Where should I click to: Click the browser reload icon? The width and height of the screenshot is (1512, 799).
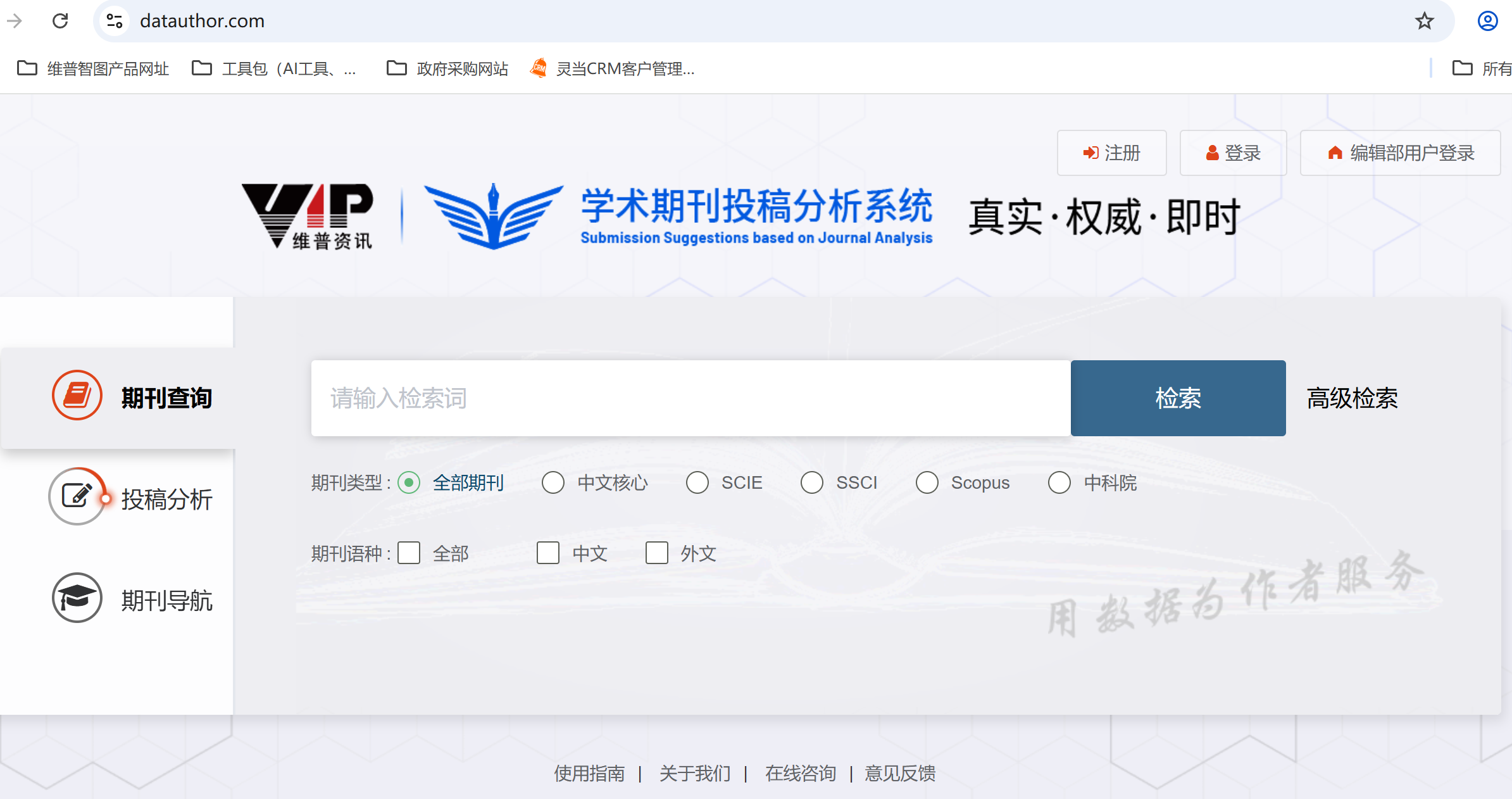coord(60,21)
